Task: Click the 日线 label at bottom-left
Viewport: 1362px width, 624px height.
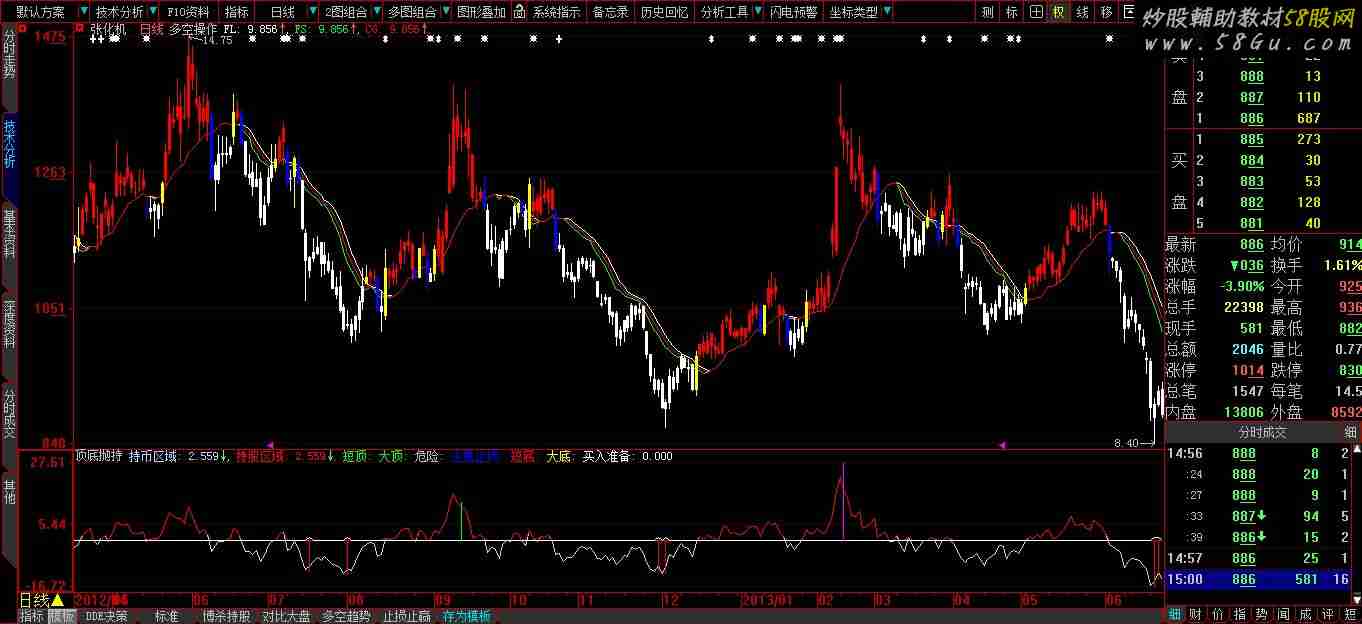Action: tap(34, 600)
